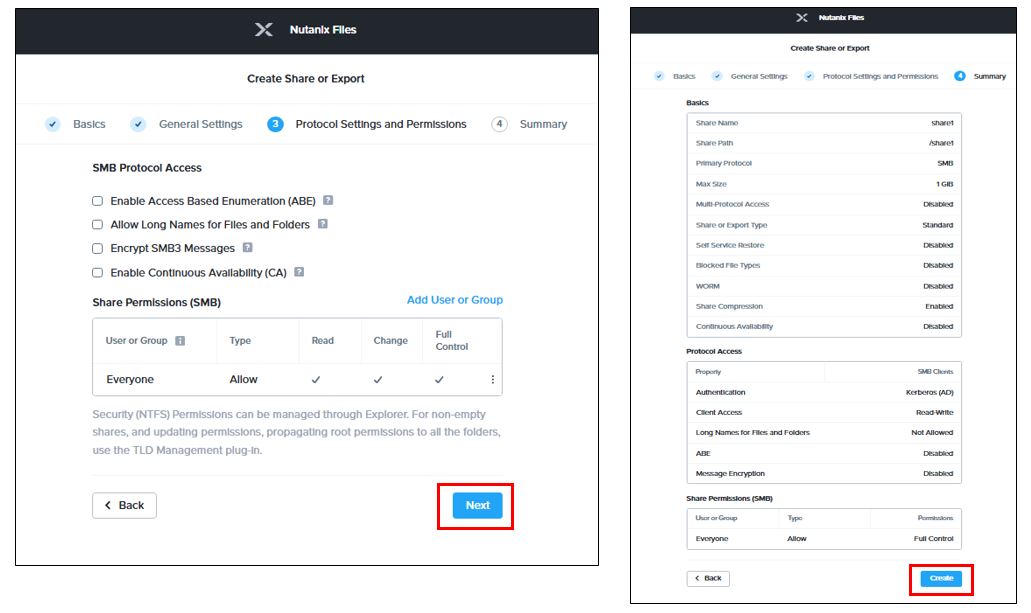Click Multi-Protocol Access row

click(x=824, y=205)
